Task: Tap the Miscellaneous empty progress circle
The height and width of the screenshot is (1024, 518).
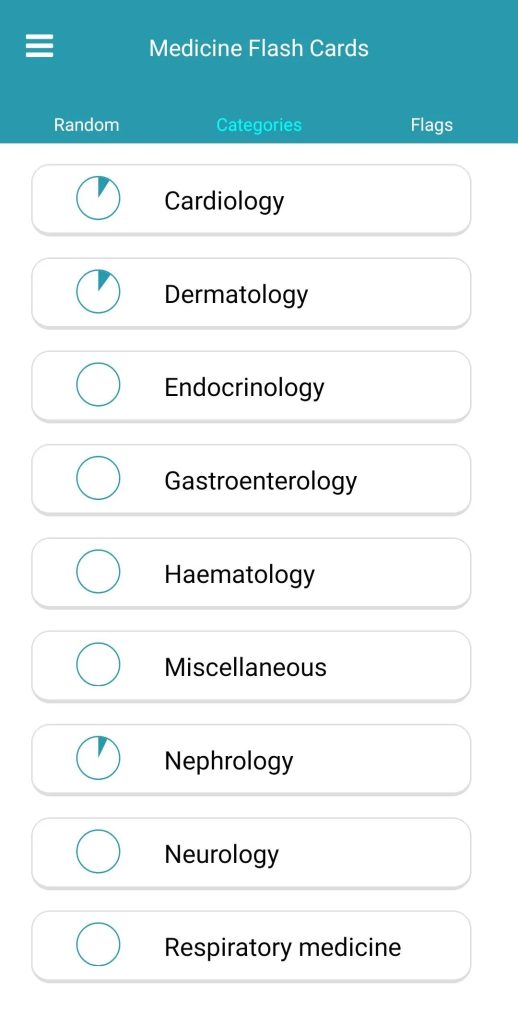Action: (x=98, y=665)
